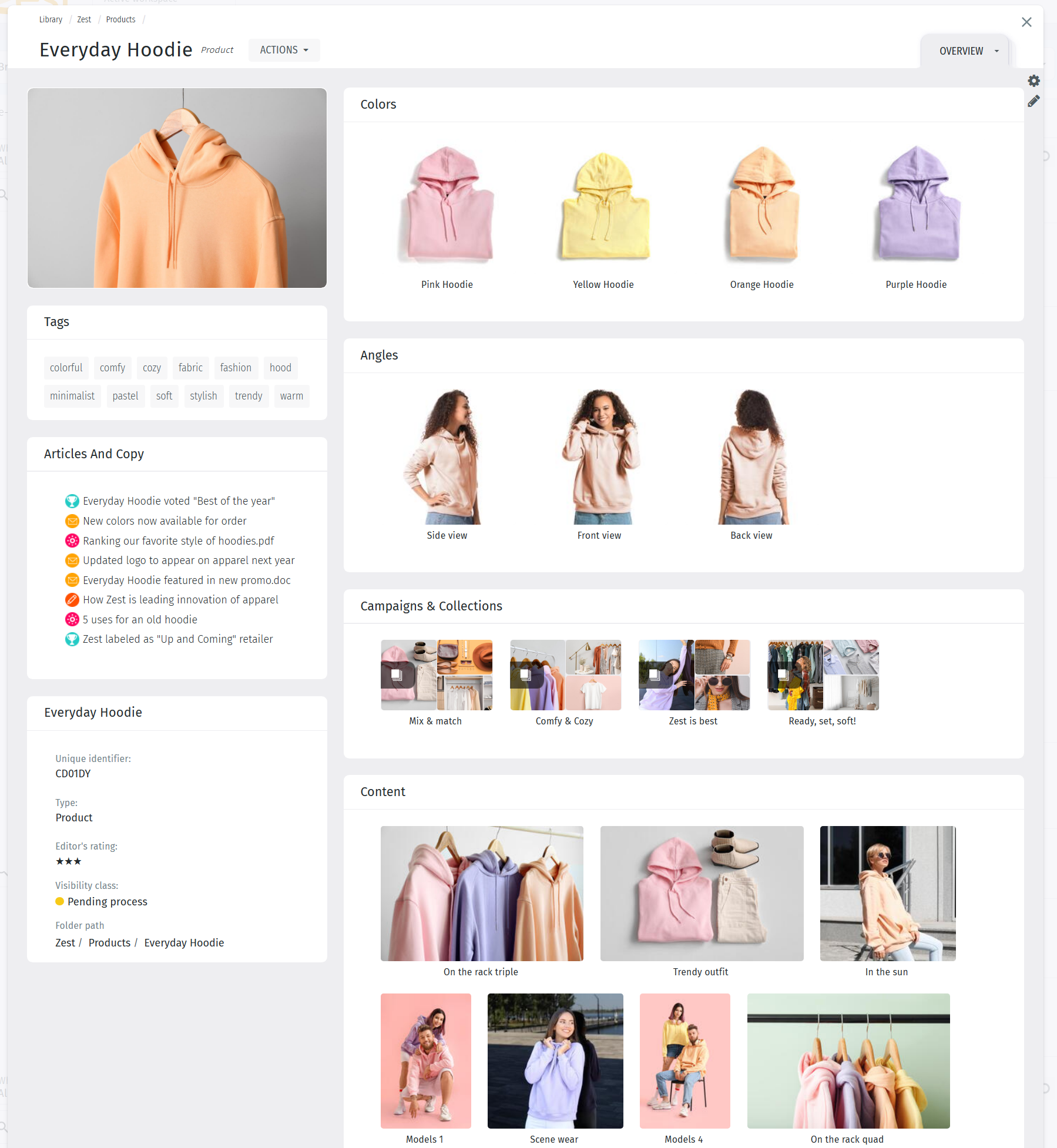Open the Actions dropdown
The height and width of the screenshot is (1148, 1057).
coord(284,50)
